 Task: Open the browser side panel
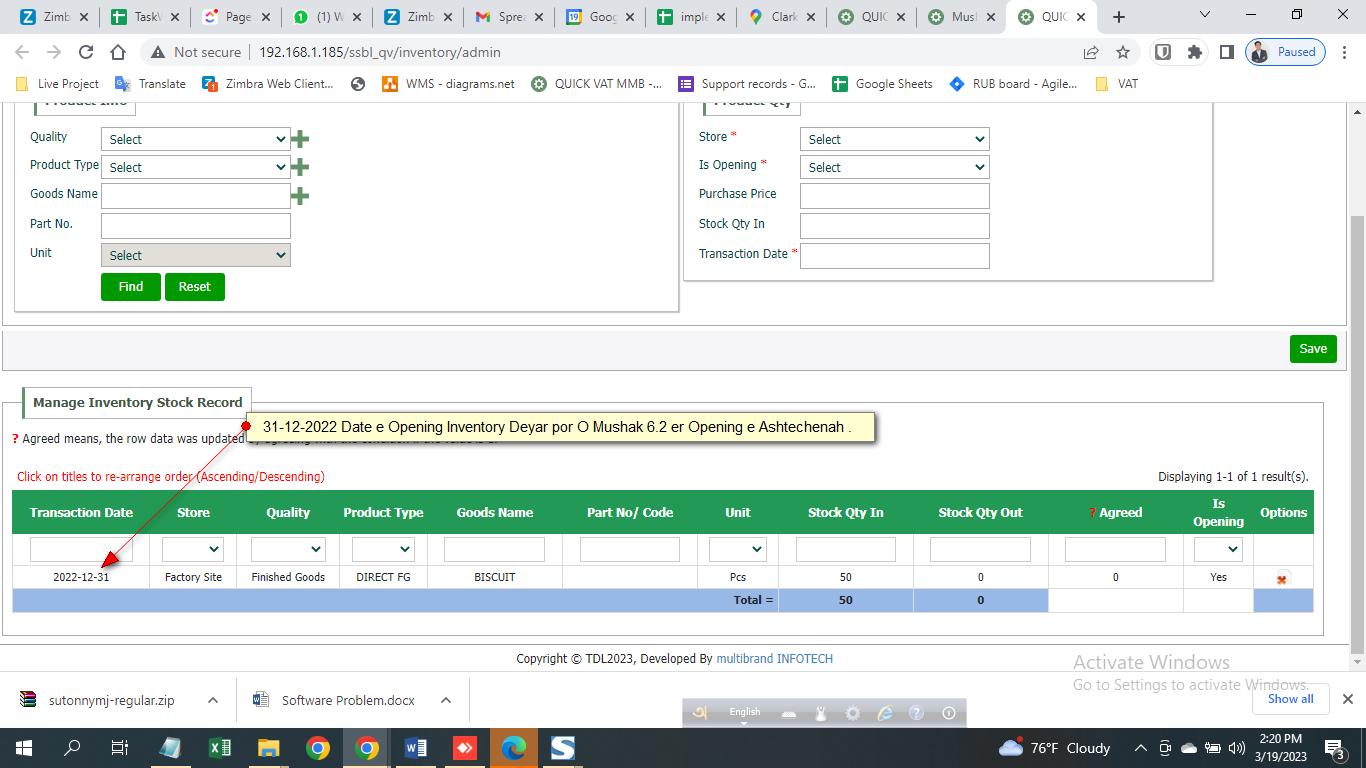(1226, 52)
